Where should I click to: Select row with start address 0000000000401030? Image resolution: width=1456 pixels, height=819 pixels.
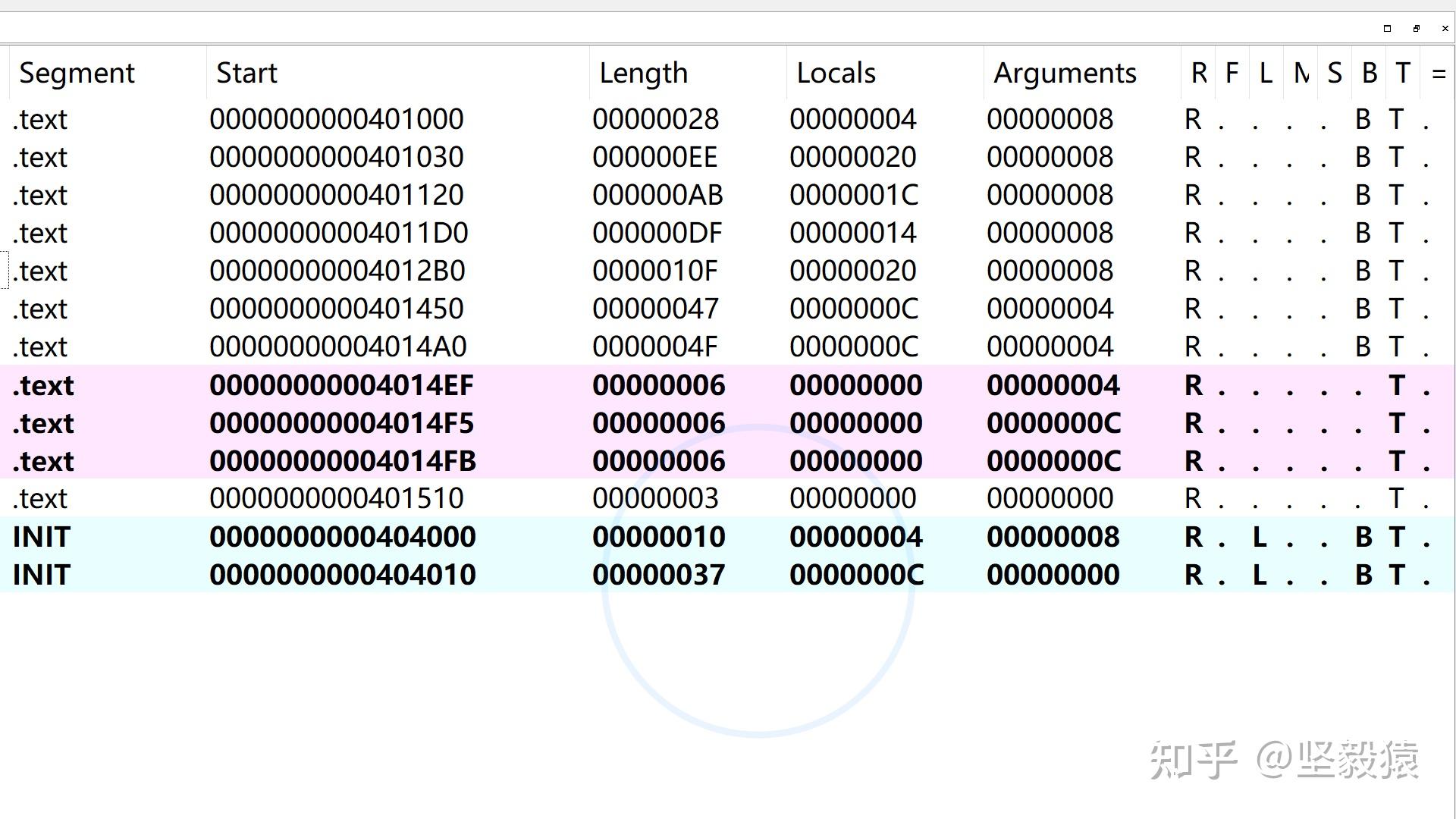point(337,157)
